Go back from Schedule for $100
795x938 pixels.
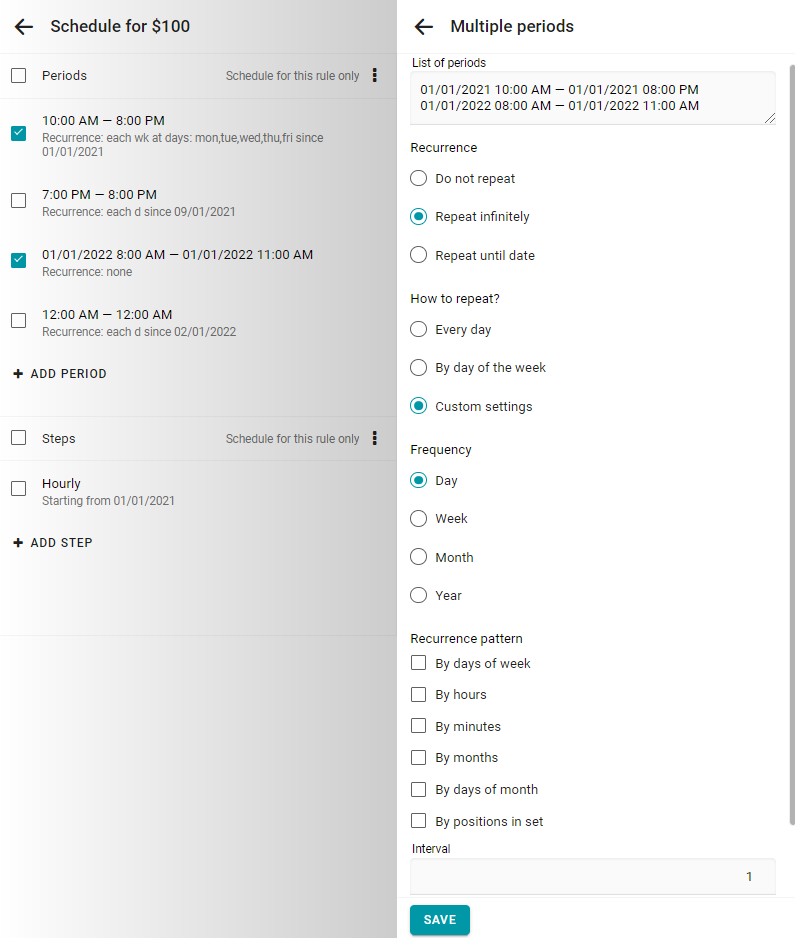(24, 26)
